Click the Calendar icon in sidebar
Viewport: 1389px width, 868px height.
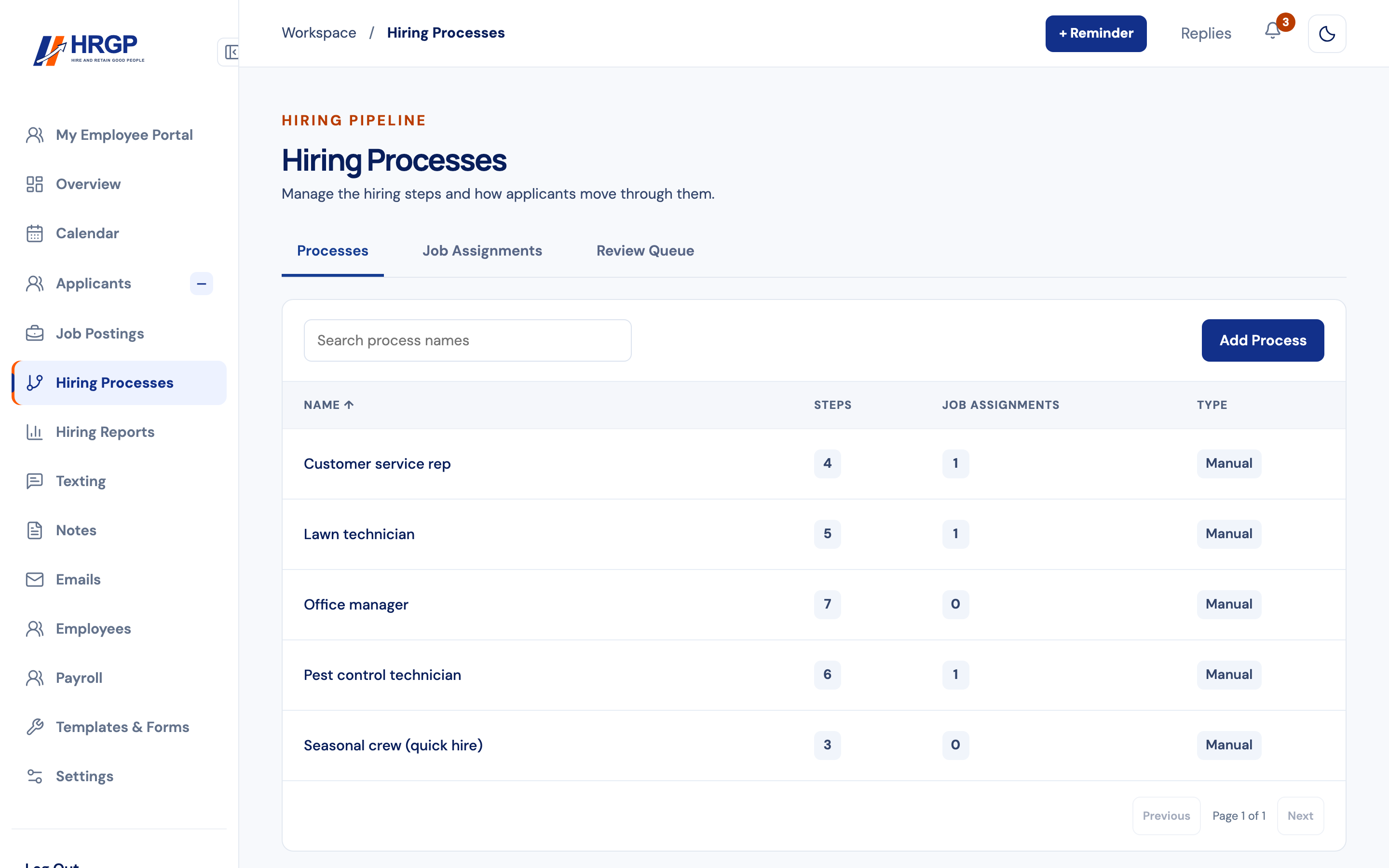pyautogui.click(x=34, y=234)
